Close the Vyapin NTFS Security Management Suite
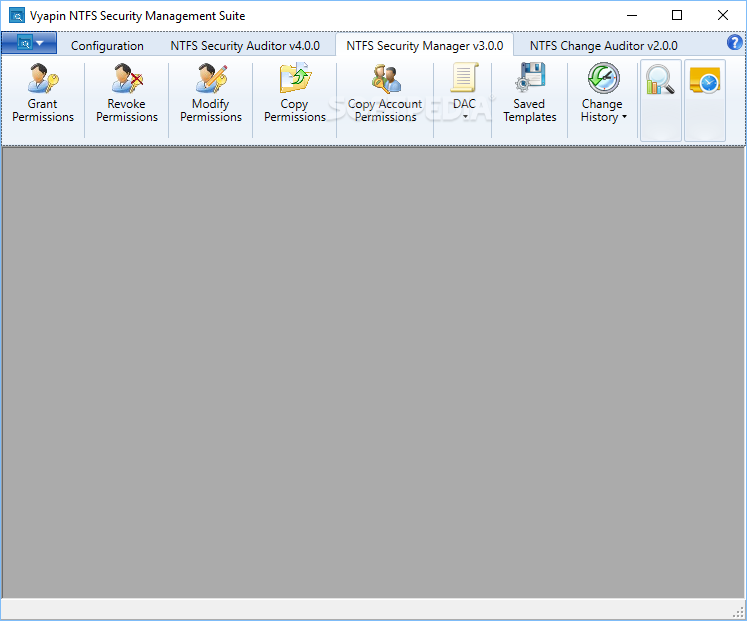 click(x=723, y=16)
